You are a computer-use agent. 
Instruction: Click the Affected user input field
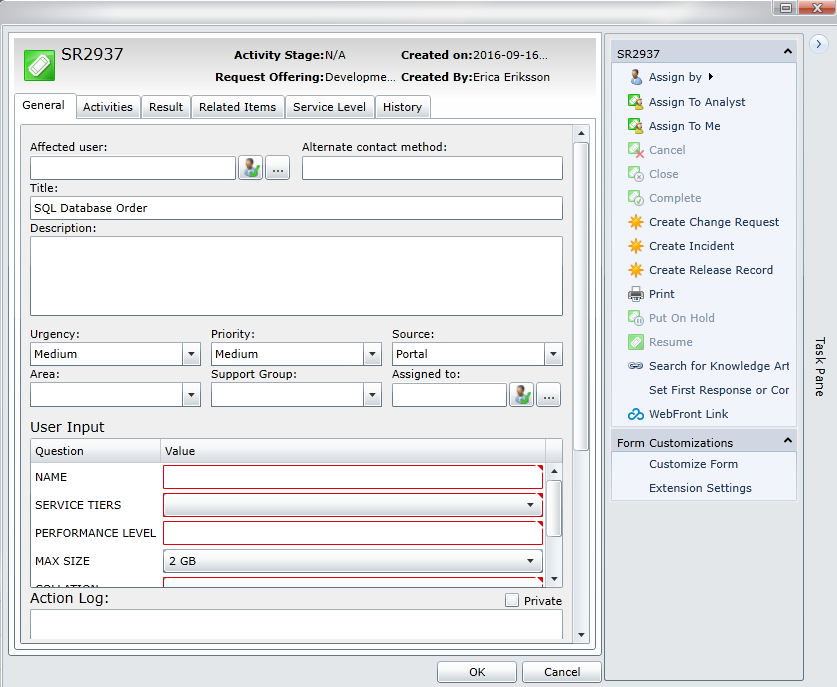[x=133, y=168]
